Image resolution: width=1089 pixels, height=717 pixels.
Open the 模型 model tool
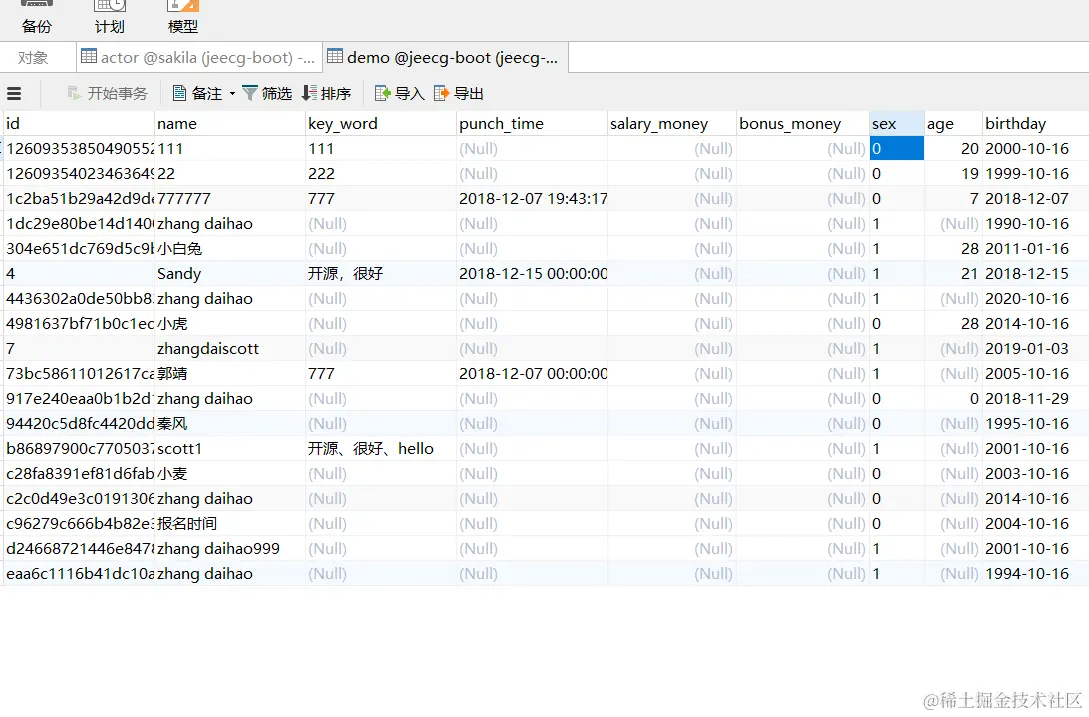tap(183, 17)
